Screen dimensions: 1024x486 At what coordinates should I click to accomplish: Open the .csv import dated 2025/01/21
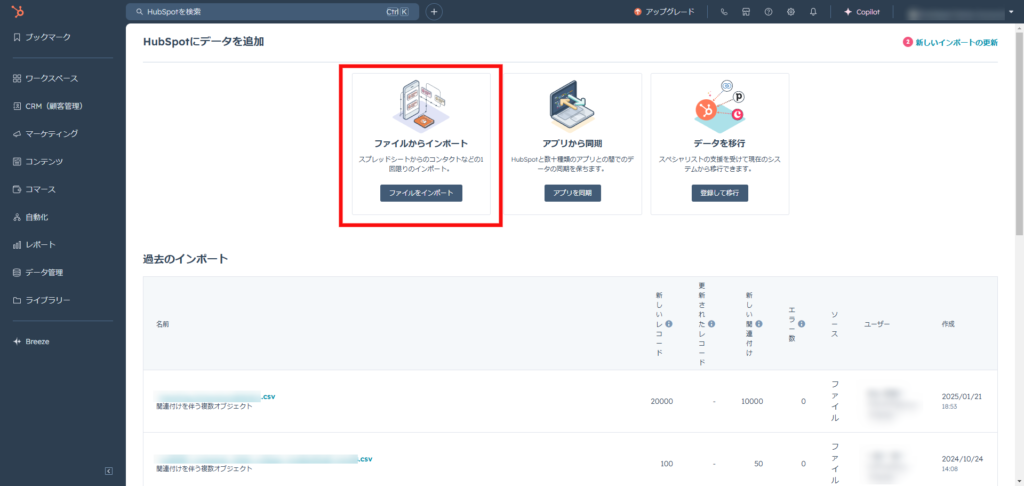(215, 397)
